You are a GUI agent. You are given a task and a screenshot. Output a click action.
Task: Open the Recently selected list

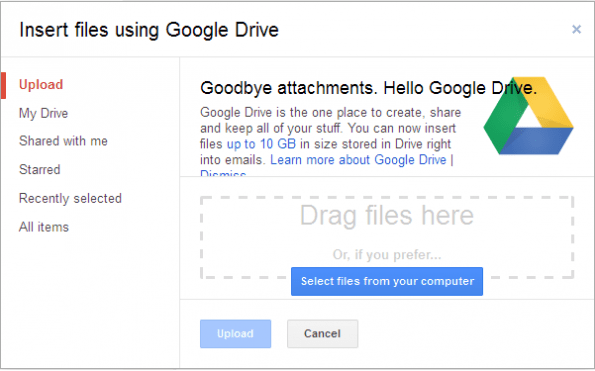70,198
